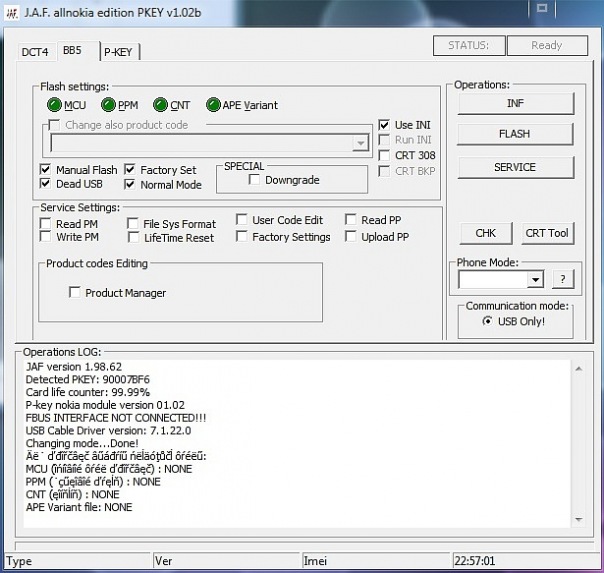Tick the Factory Settings checkbox
This screenshot has width=604, height=573.
coord(242,236)
